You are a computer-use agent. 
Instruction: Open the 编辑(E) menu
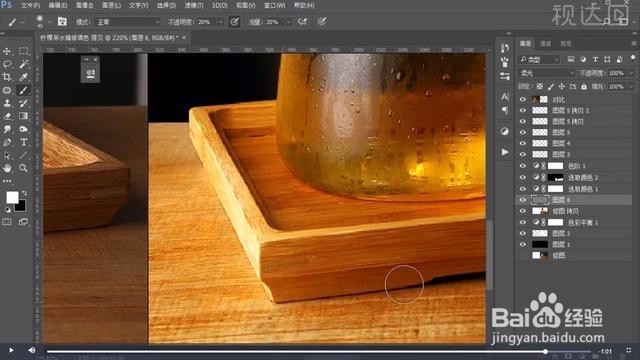(58, 6)
